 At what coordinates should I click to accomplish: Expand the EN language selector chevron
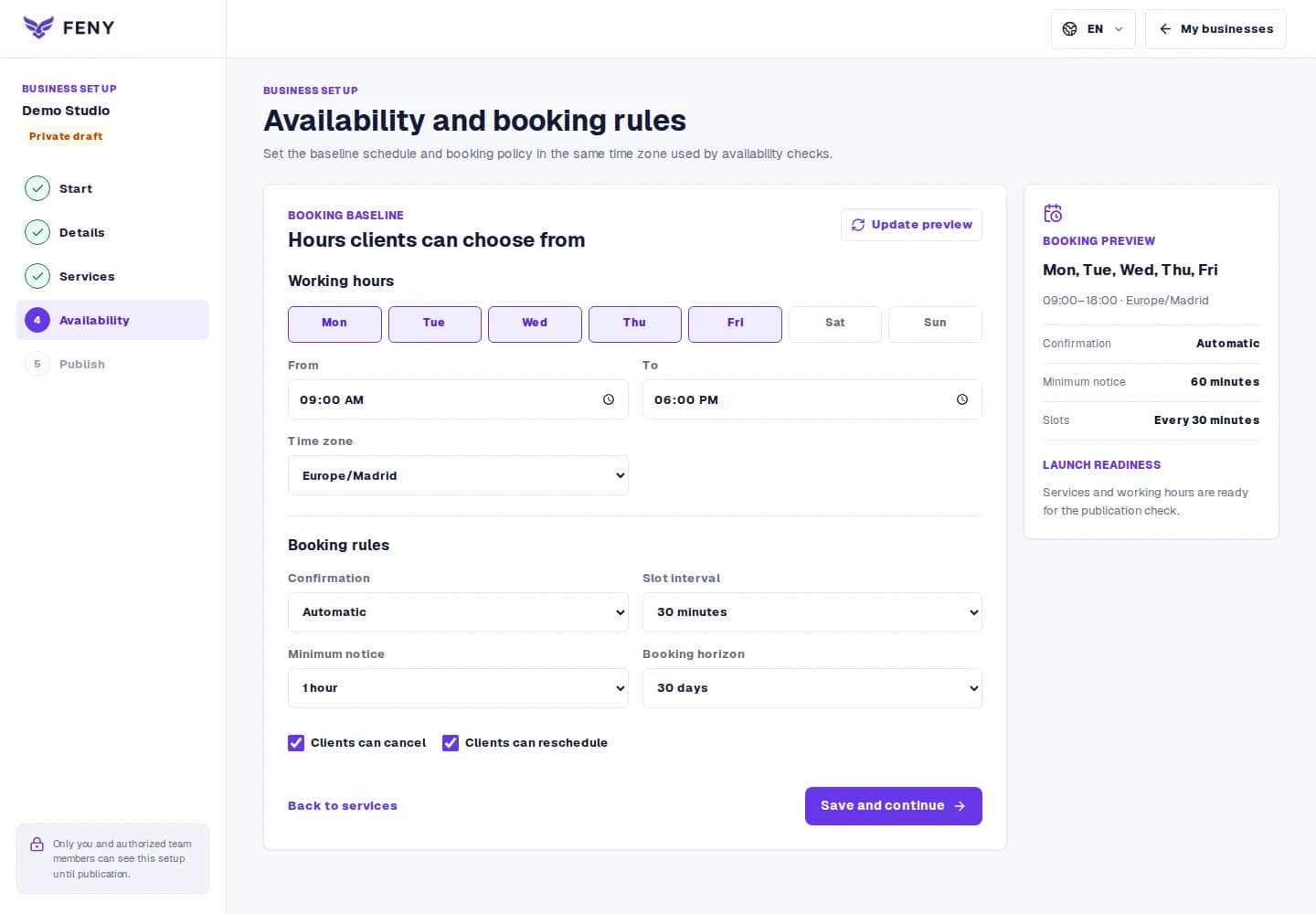1119,29
